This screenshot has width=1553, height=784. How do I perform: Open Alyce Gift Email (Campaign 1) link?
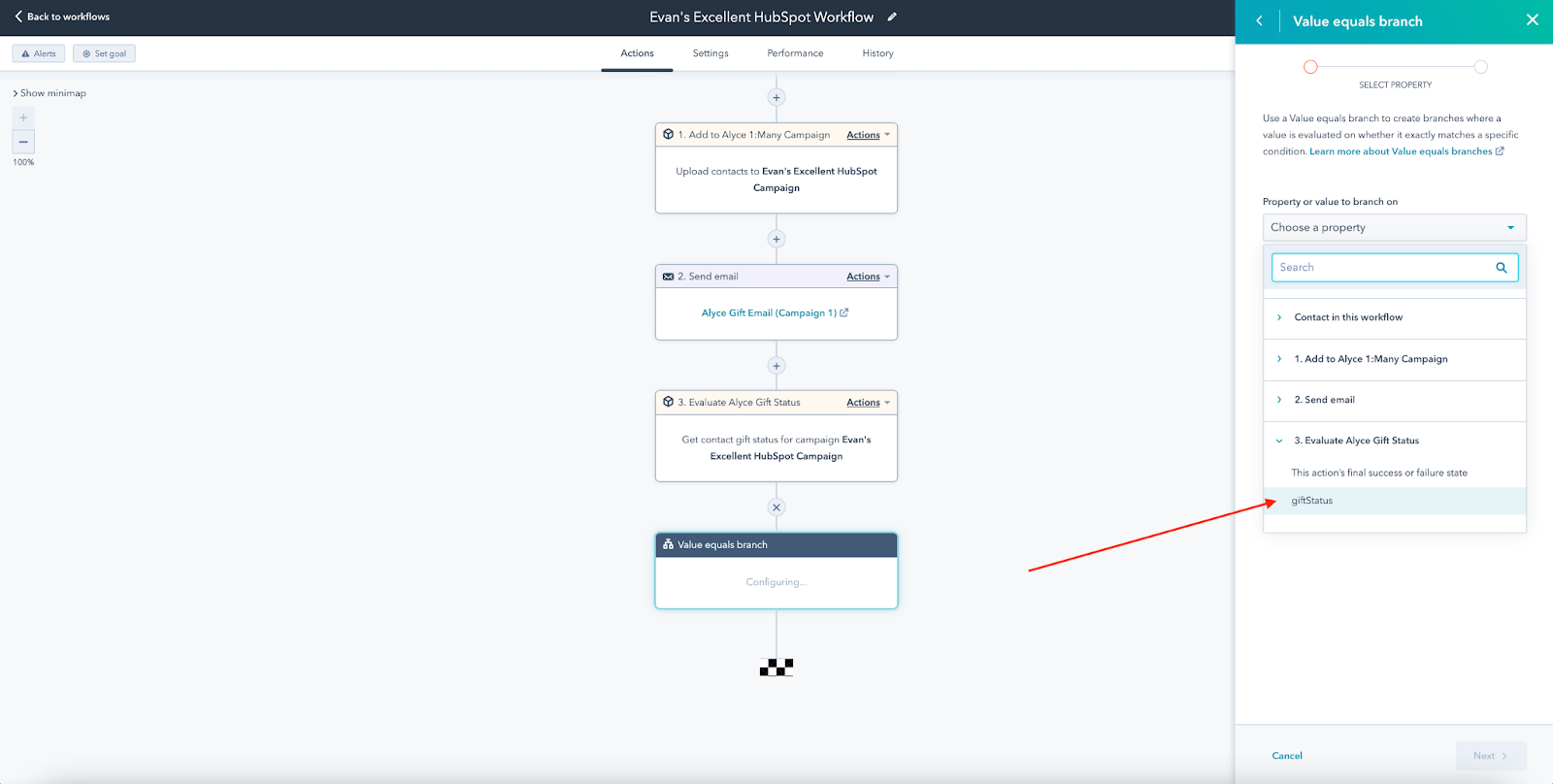pos(775,312)
